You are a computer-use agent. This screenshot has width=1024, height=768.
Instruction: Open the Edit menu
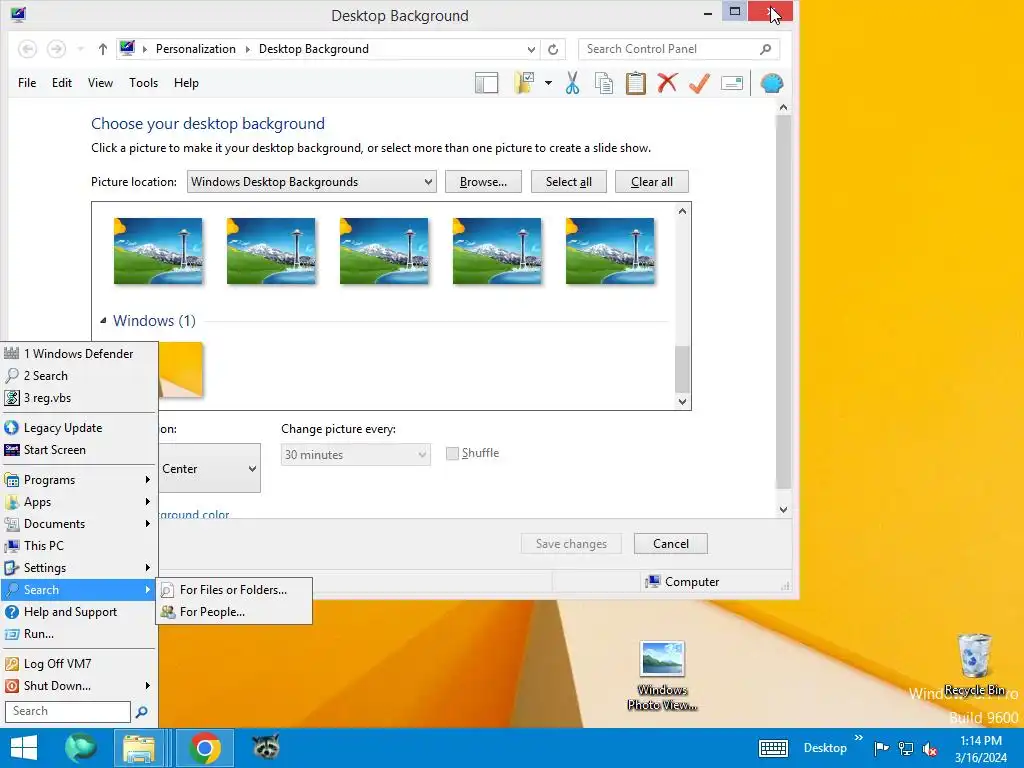click(x=62, y=83)
